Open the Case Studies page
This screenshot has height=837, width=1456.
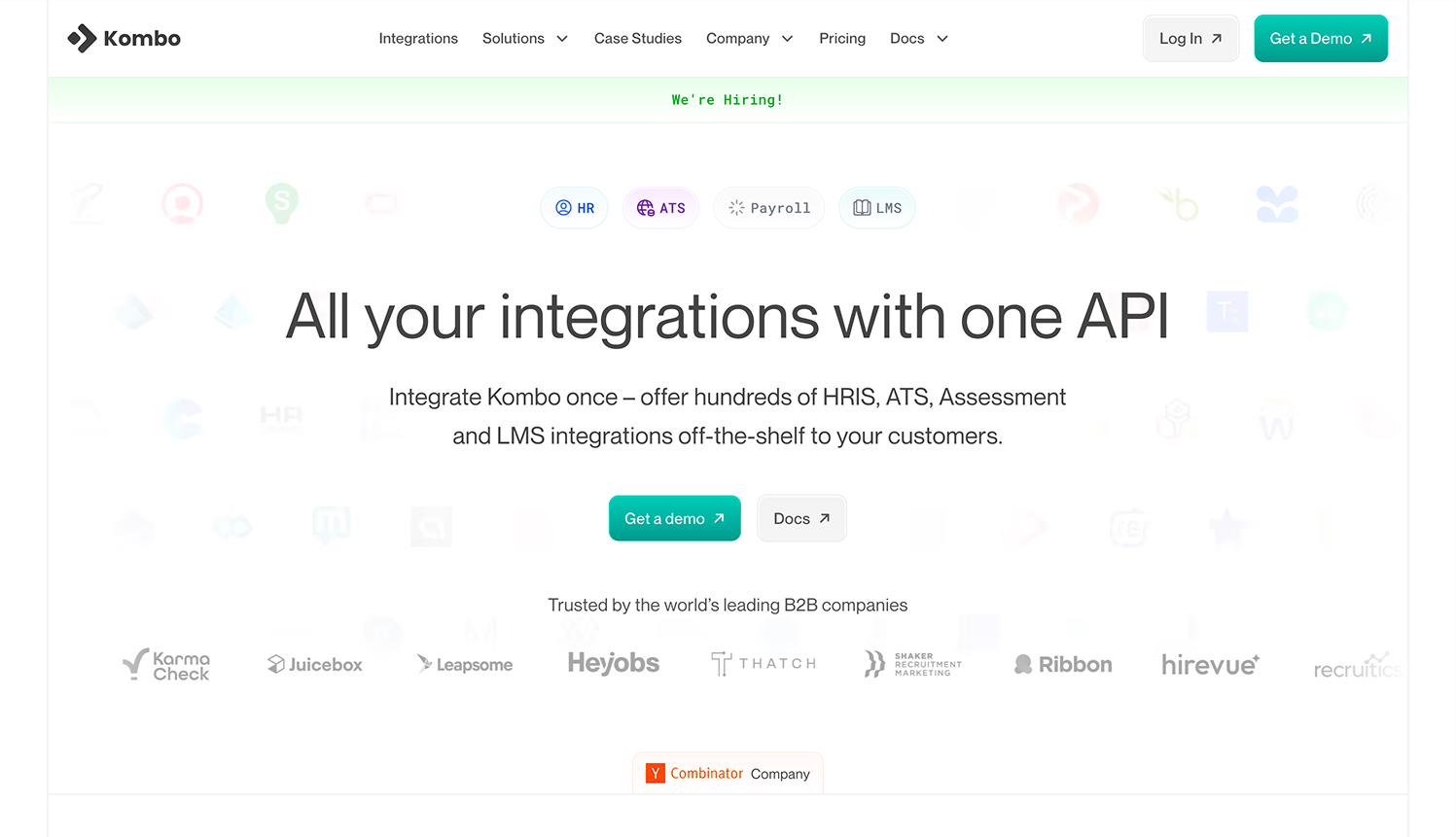pyautogui.click(x=638, y=38)
